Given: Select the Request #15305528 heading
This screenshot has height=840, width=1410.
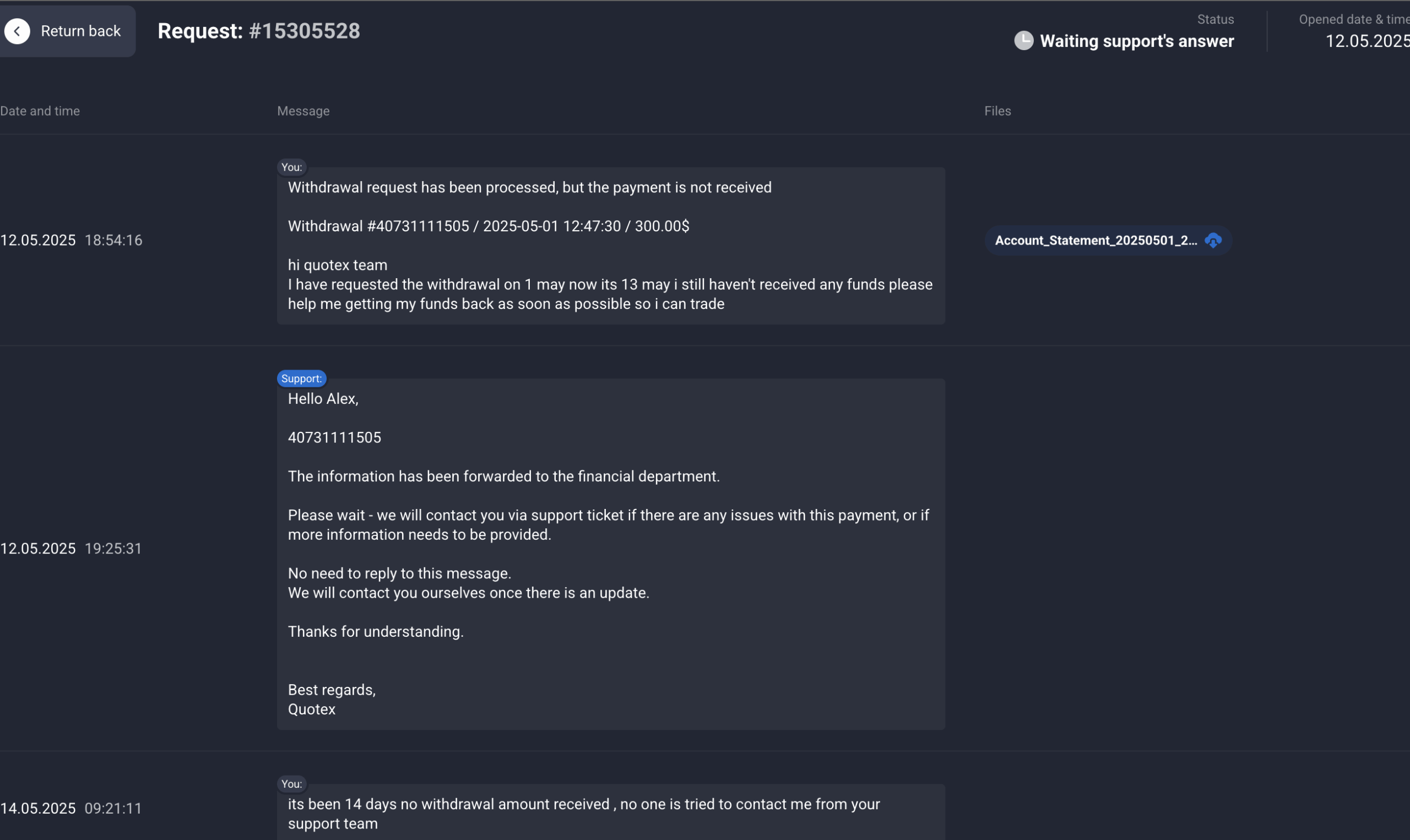Looking at the screenshot, I should tap(258, 31).
